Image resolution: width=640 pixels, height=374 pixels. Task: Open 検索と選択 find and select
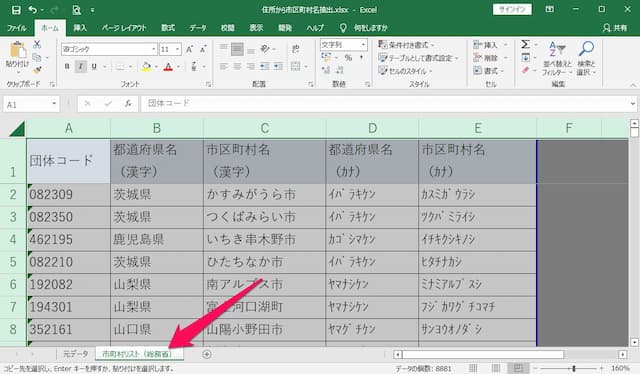587,58
